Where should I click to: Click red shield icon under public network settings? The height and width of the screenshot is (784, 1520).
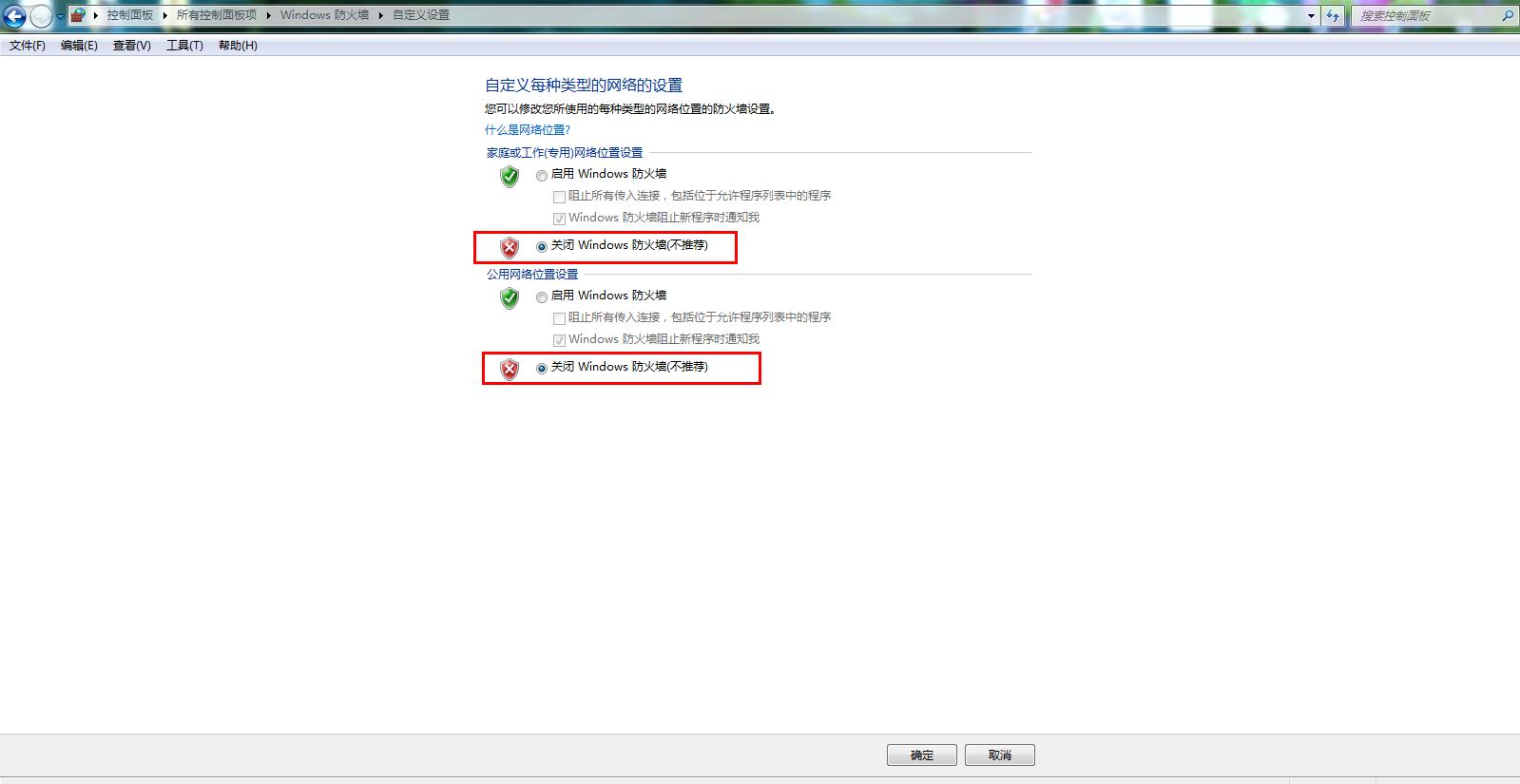tap(510, 369)
